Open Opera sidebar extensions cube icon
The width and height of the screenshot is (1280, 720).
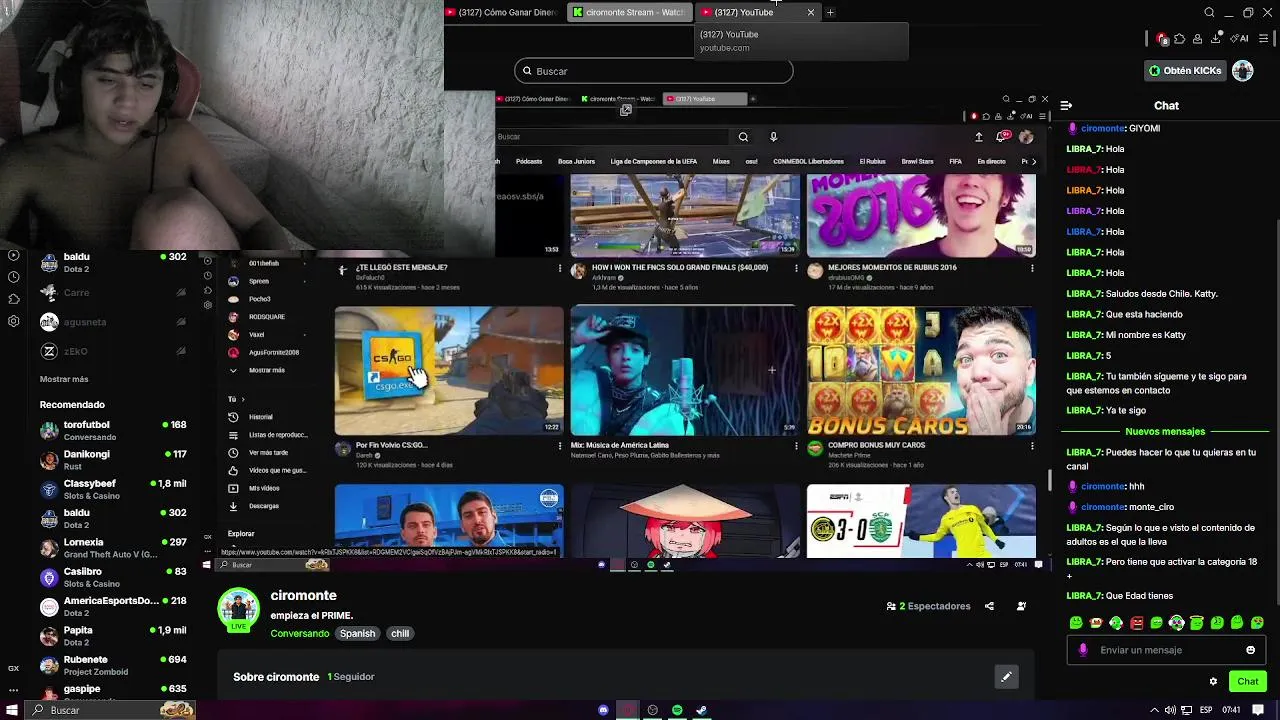tap(14, 299)
